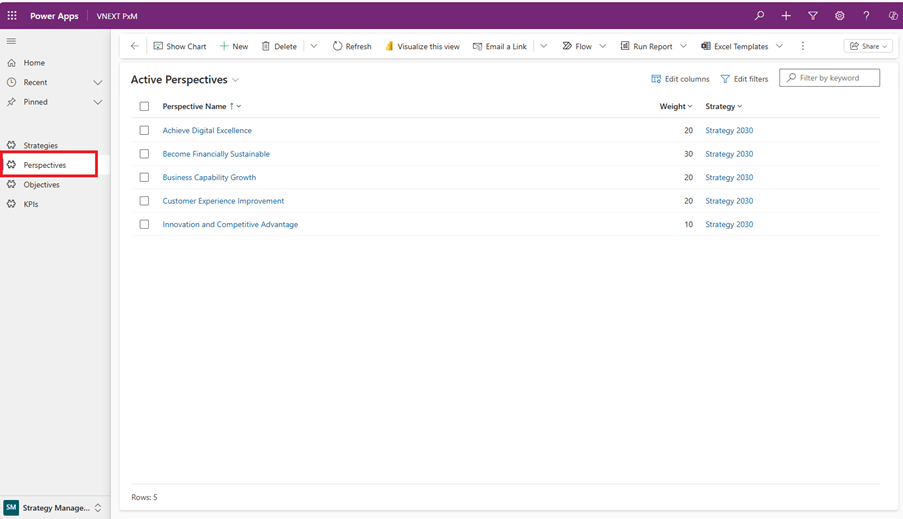Expand the Flow dropdown arrow

(x=603, y=46)
